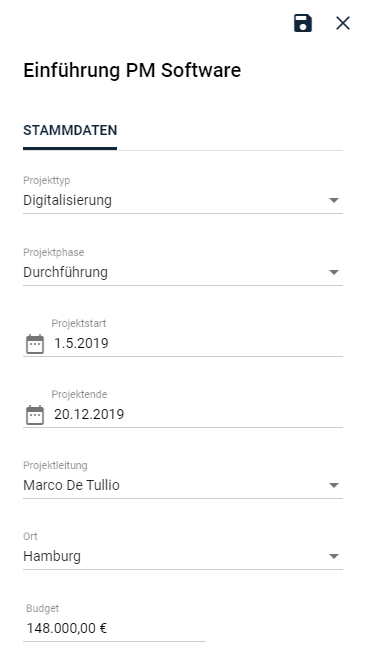Viewport: 373px width, 656px height.
Task: Select the Digitalisierung value field
Action: [183, 200]
